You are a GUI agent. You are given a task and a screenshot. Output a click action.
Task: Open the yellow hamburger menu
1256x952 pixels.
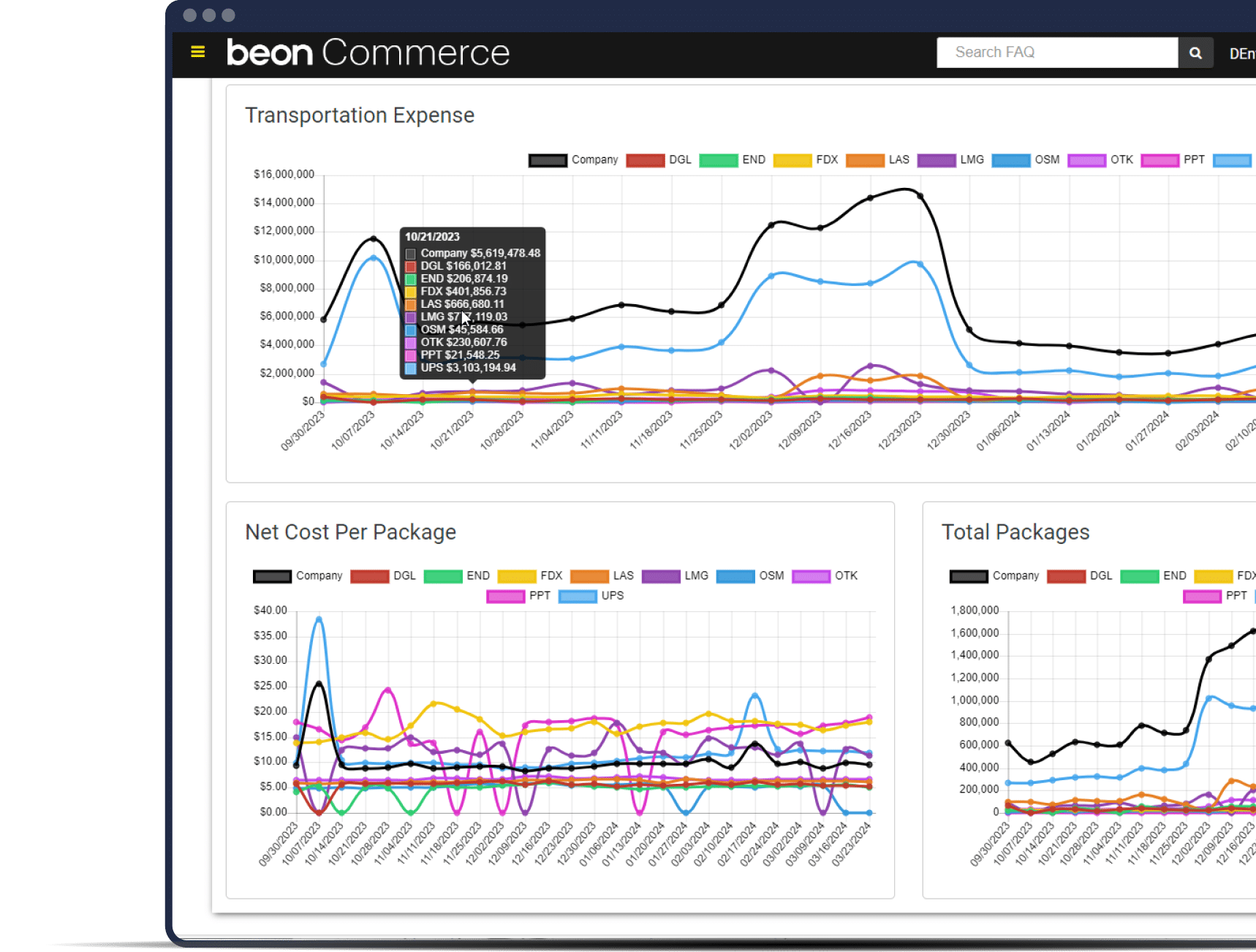[x=197, y=51]
